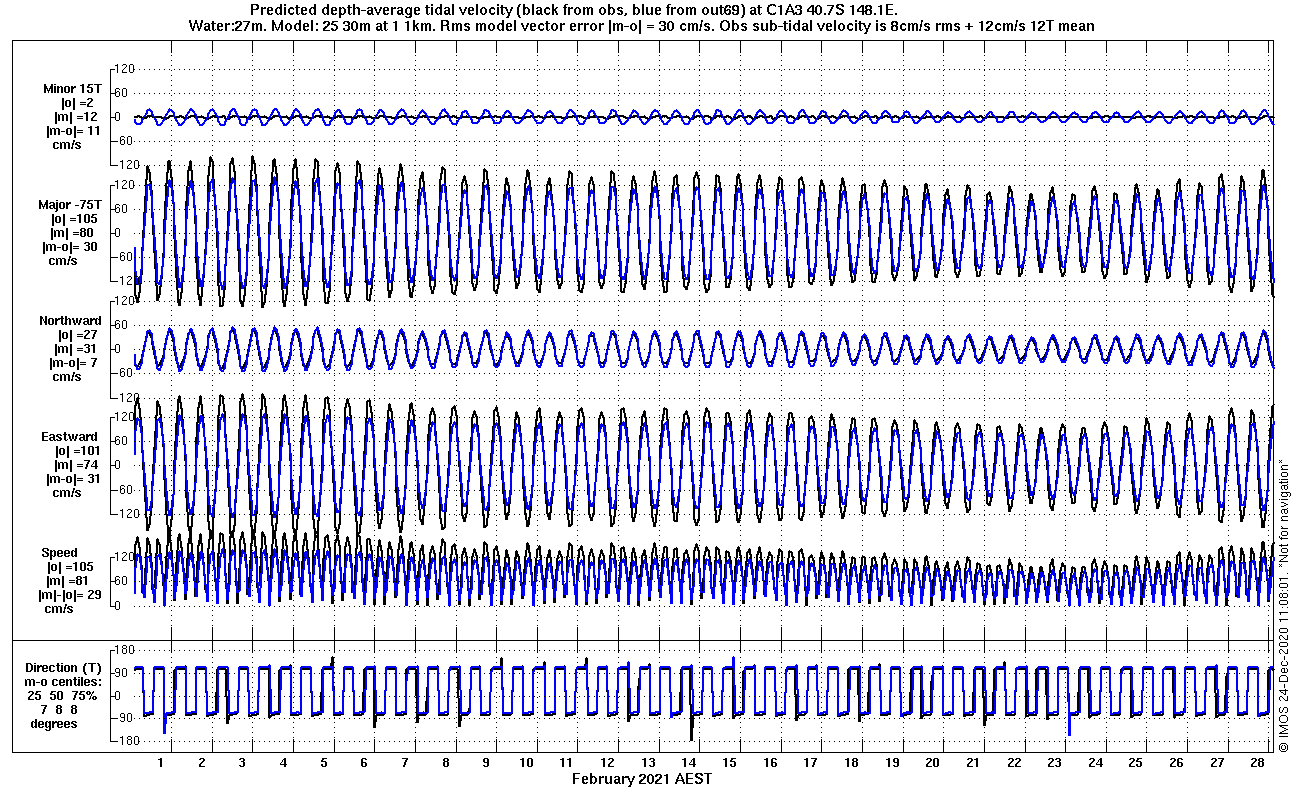Click day 28 tick label on x-axis
Screen dimensions: 1300x800
click(1258, 763)
